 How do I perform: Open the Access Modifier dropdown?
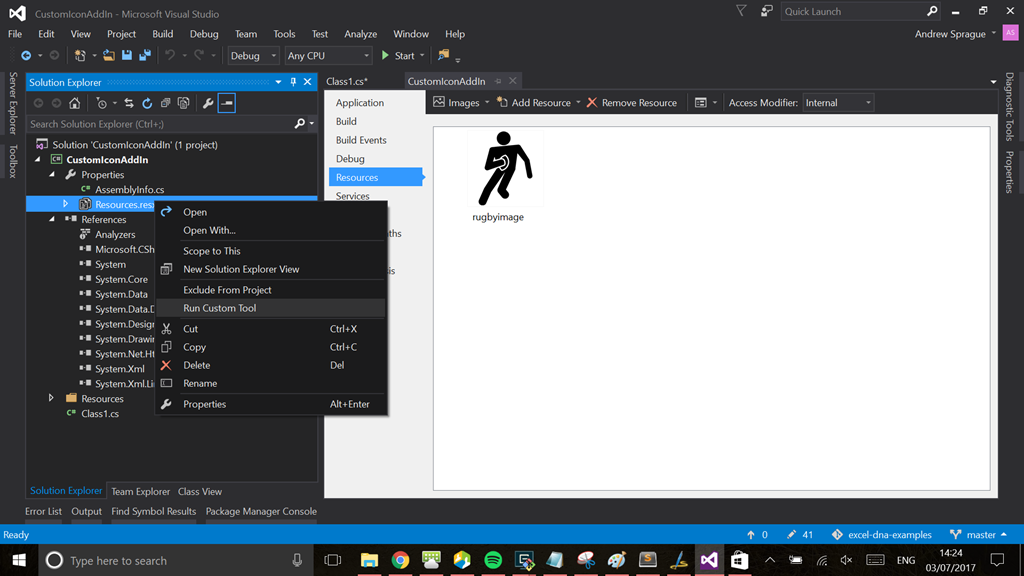point(838,102)
